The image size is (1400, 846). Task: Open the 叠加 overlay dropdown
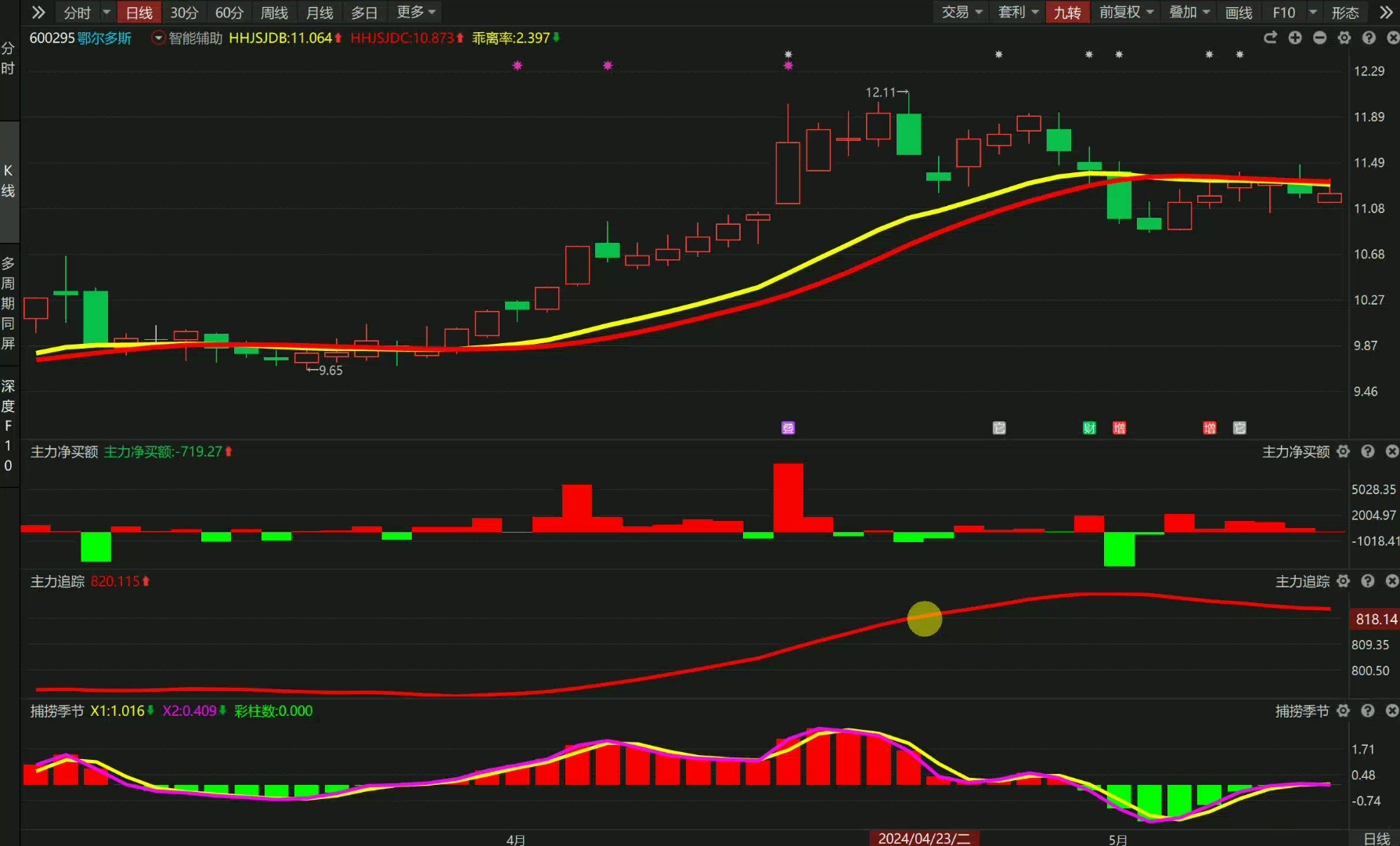(x=1189, y=13)
